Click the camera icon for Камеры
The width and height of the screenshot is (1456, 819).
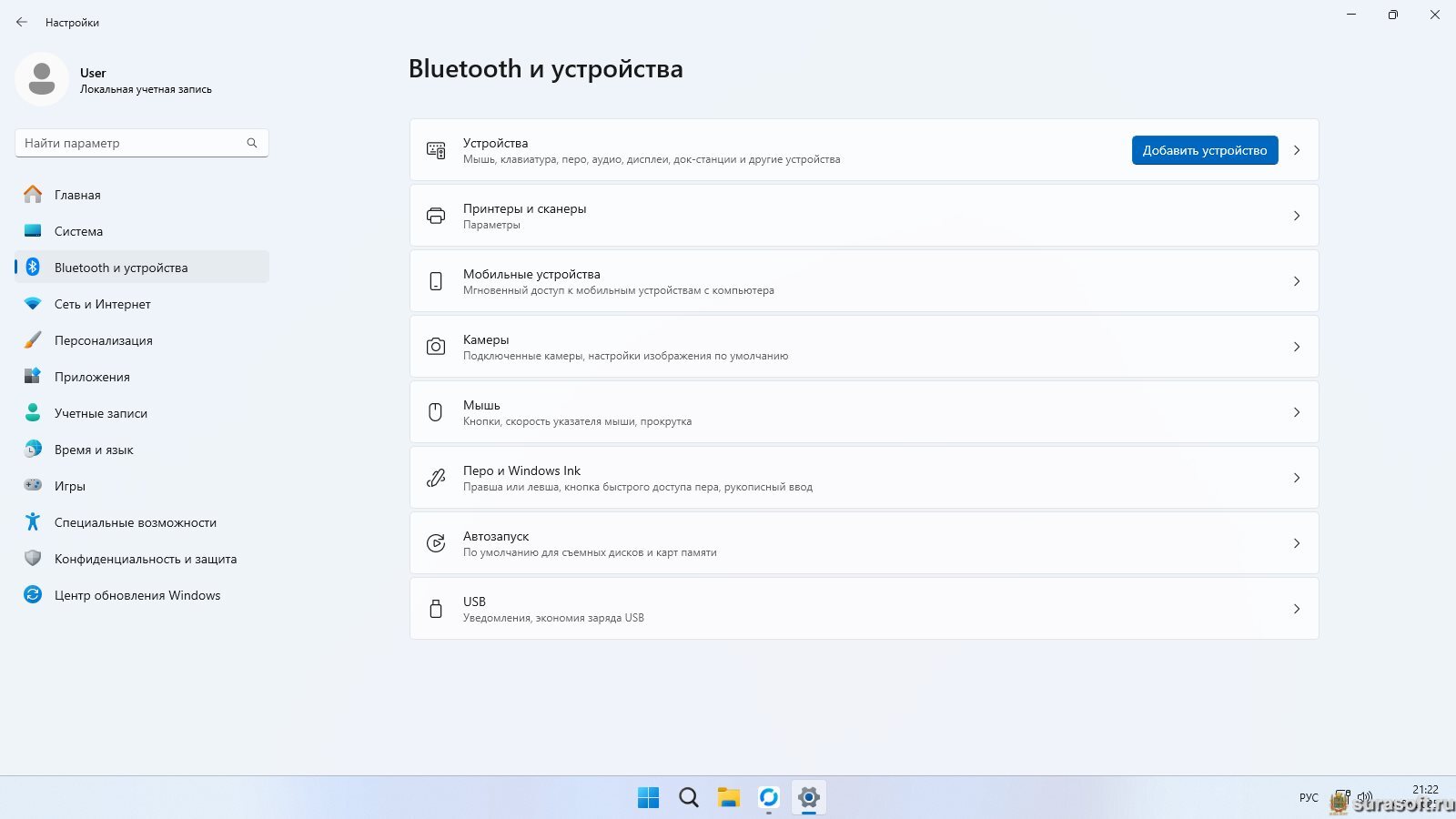436,347
